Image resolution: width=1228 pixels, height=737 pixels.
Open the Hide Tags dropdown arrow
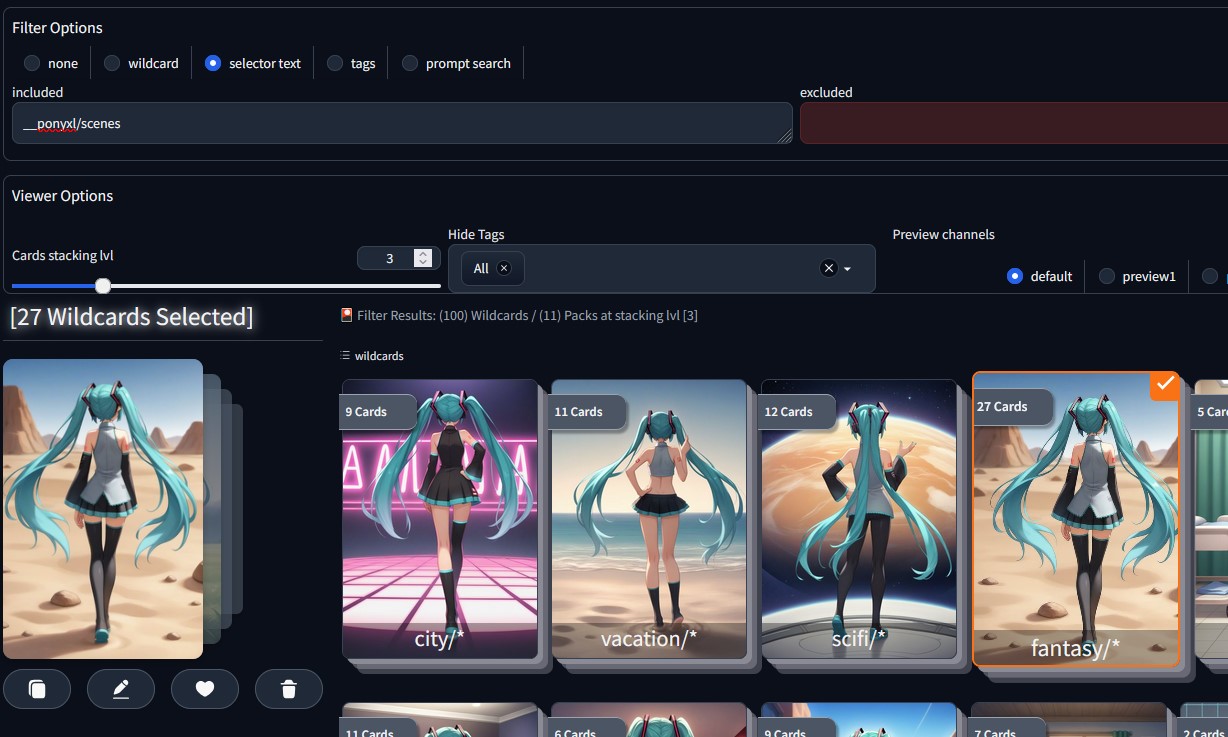[848, 269]
